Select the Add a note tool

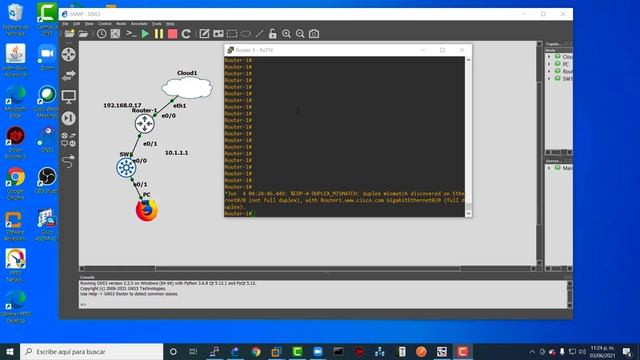coord(204,33)
